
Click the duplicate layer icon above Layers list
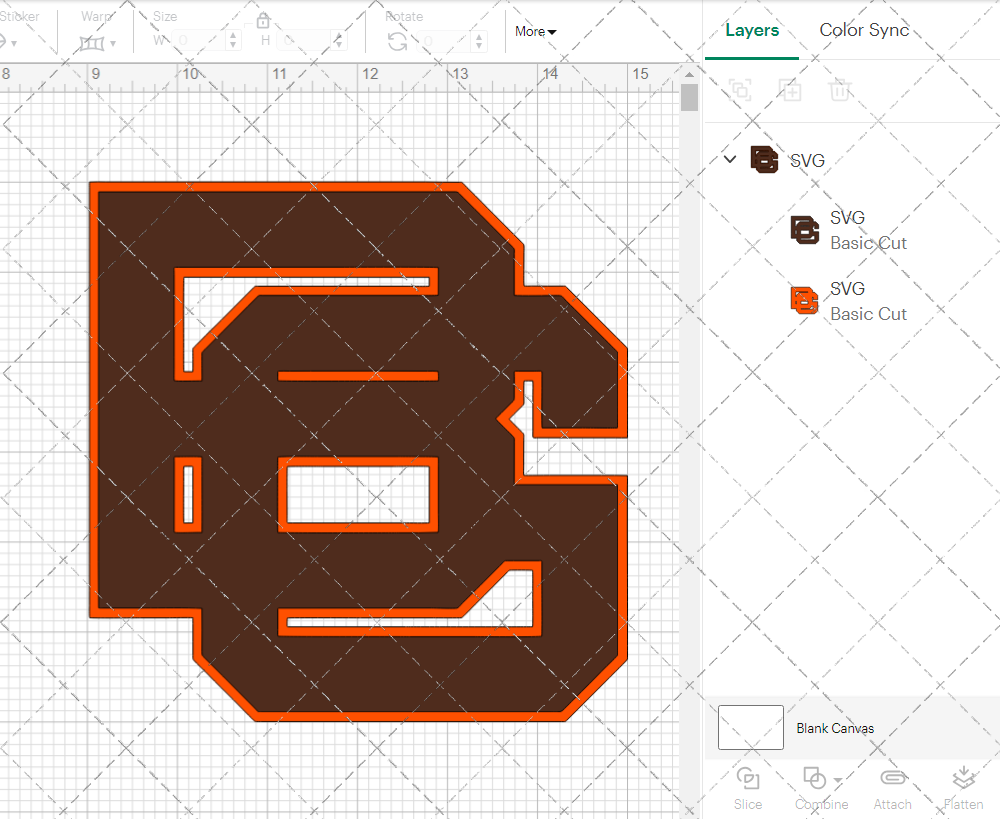coord(740,90)
